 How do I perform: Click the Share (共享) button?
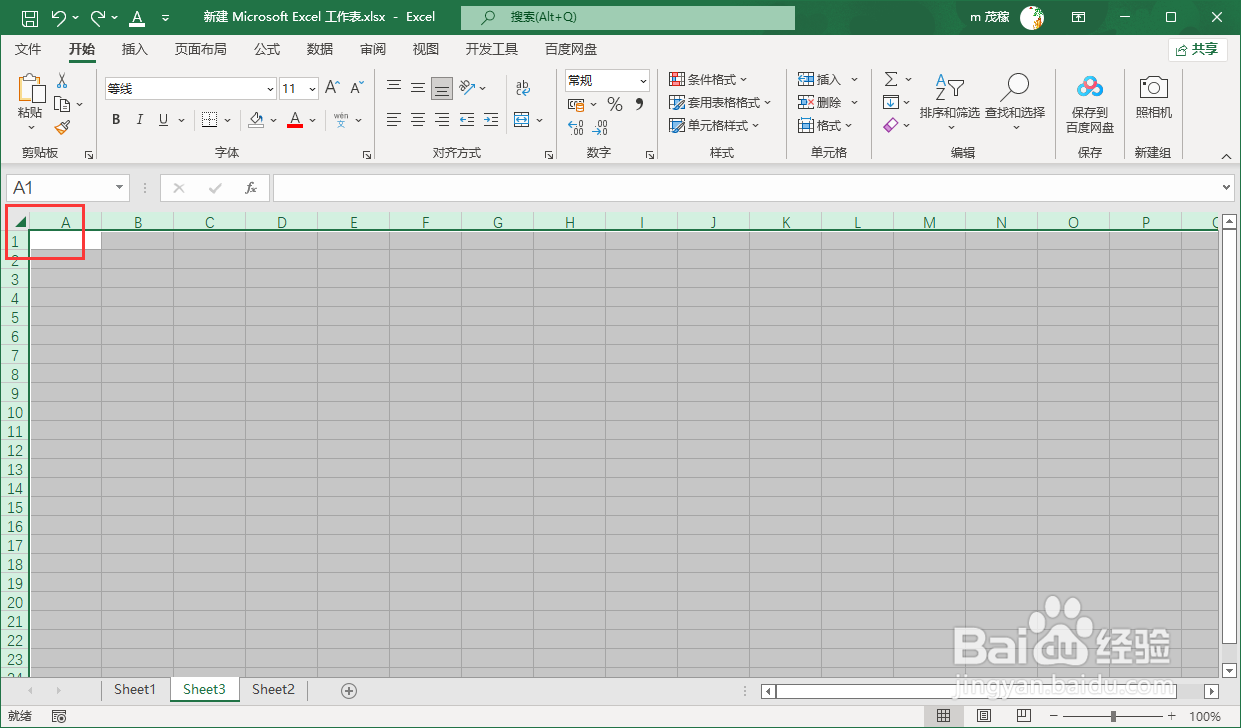point(1197,49)
